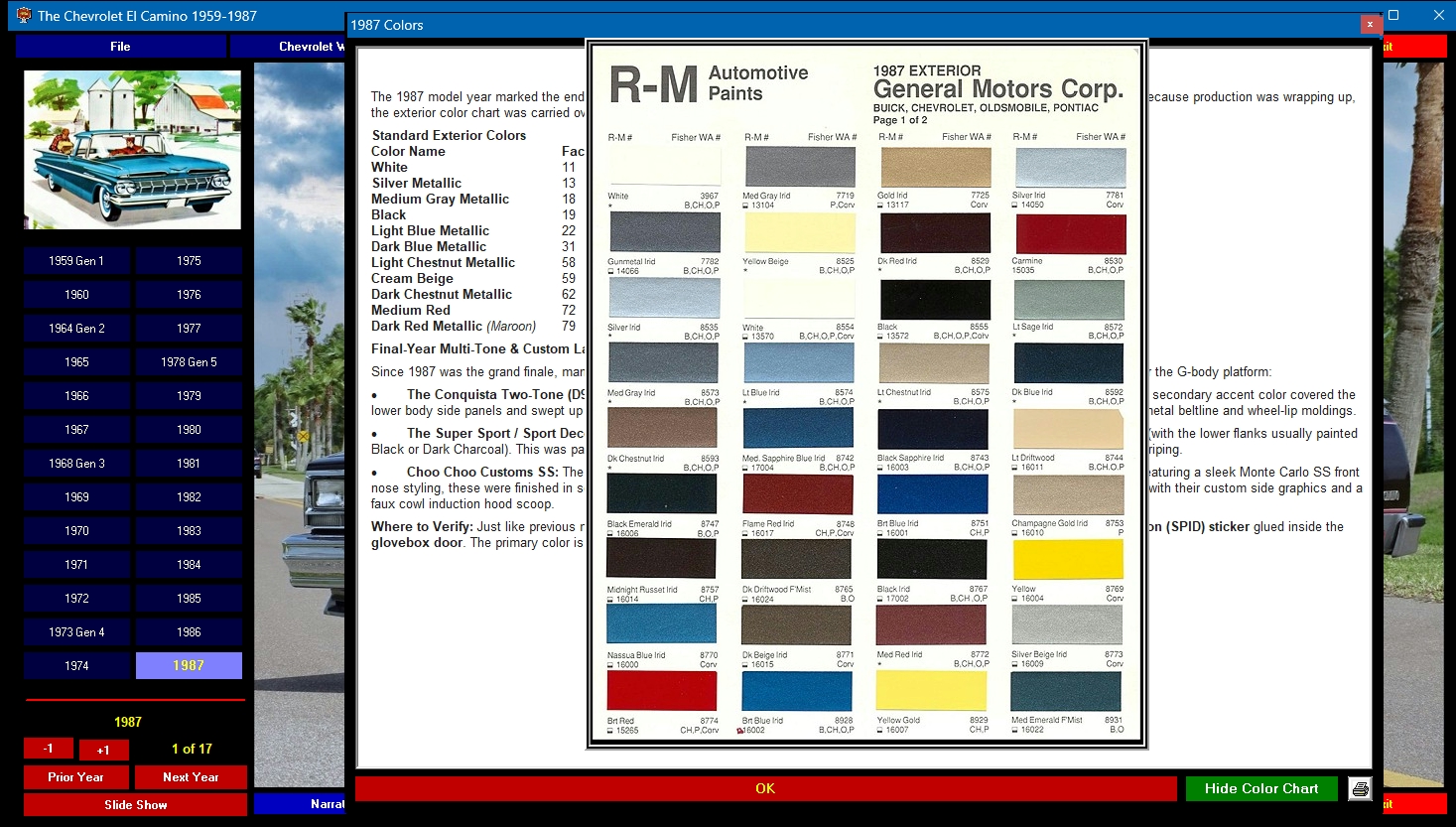Image resolution: width=1456 pixels, height=827 pixels.
Task: Choose model year 1985
Action: coord(189,599)
